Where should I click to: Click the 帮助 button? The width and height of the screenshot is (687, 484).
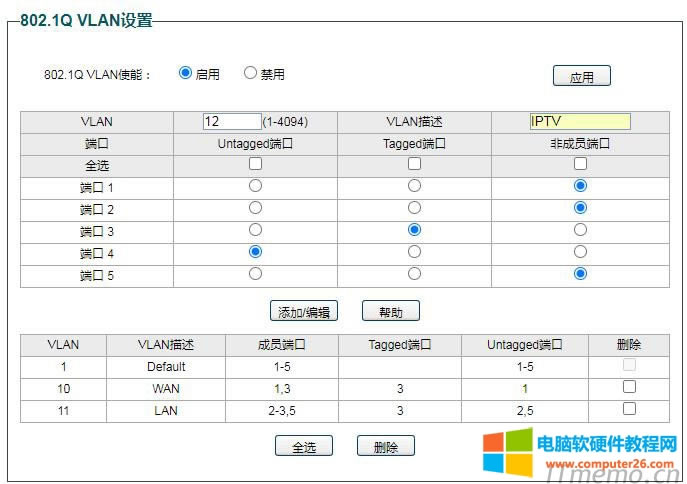pyautogui.click(x=390, y=311)
